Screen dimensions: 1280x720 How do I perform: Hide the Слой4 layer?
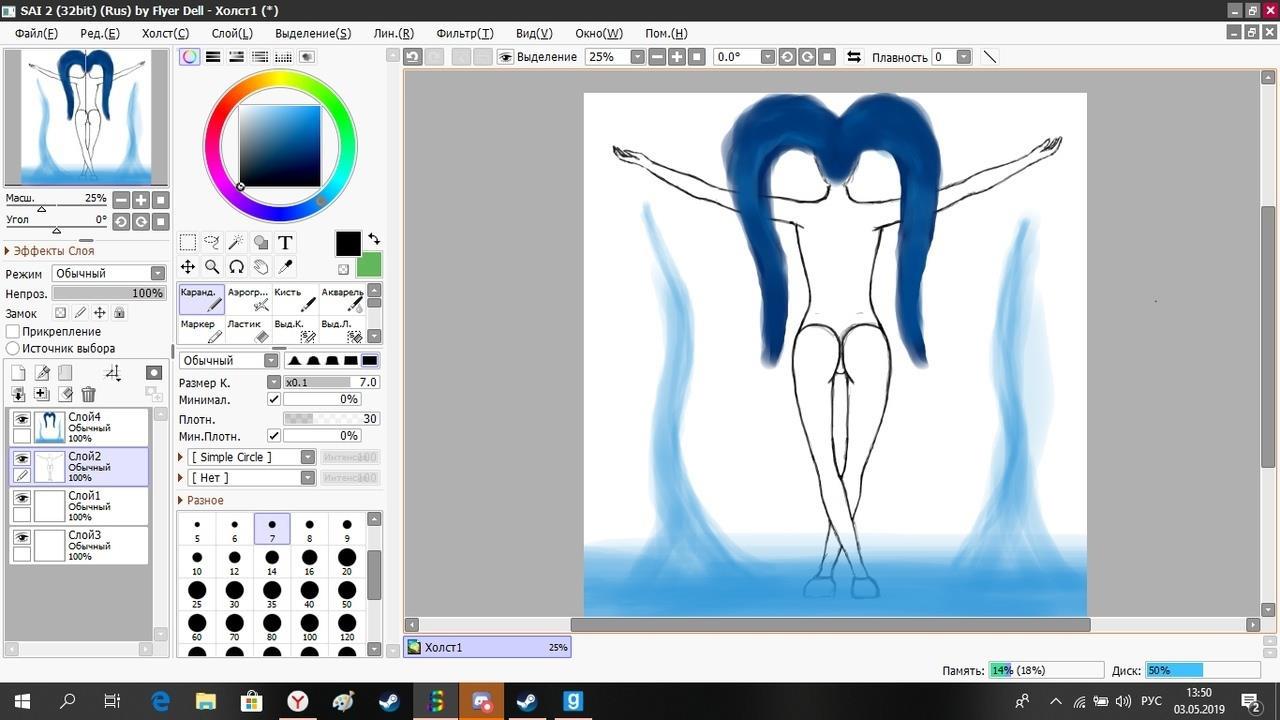(21, 420)
